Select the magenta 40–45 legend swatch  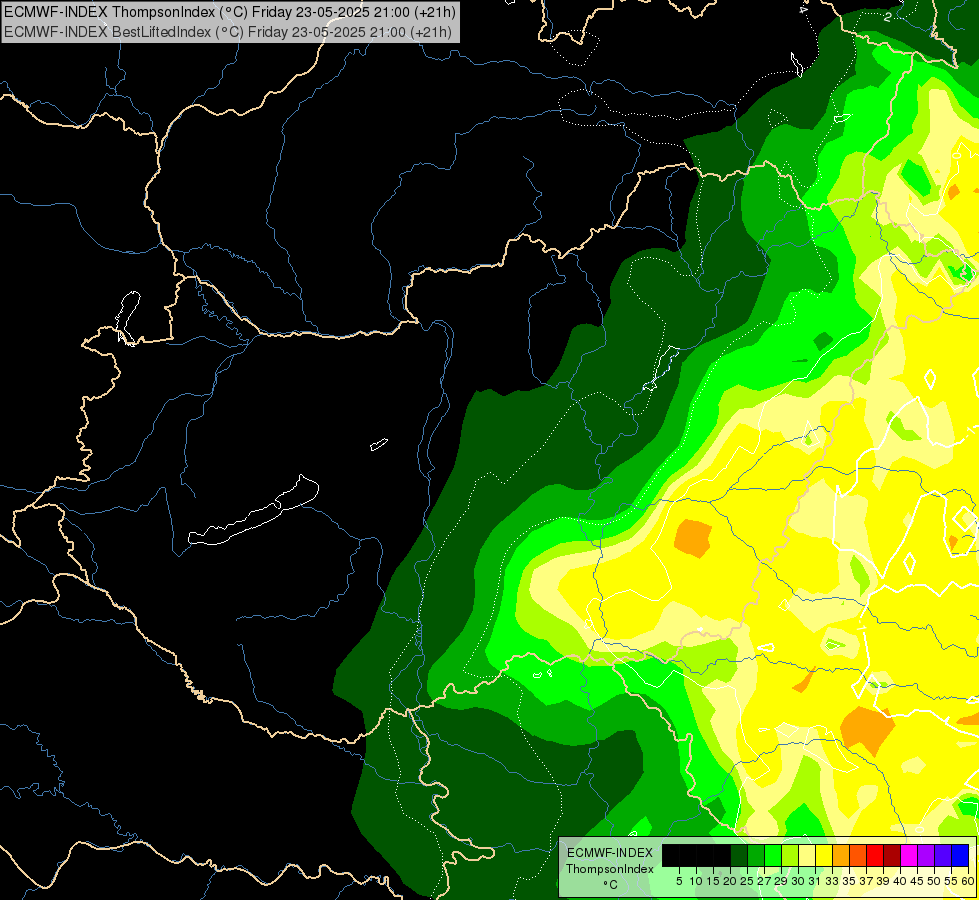point(910,855)
